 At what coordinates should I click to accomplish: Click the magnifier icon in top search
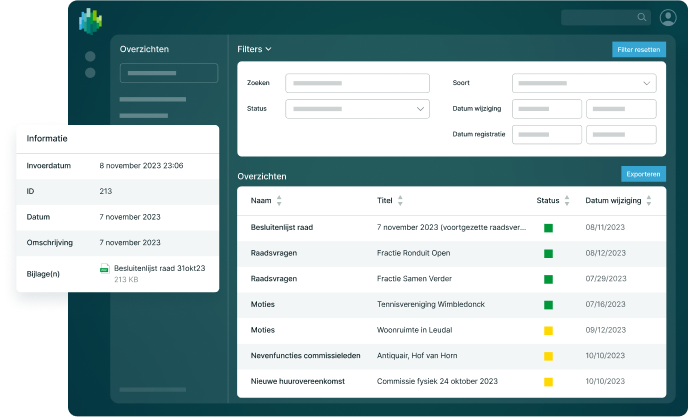(641, 17)
